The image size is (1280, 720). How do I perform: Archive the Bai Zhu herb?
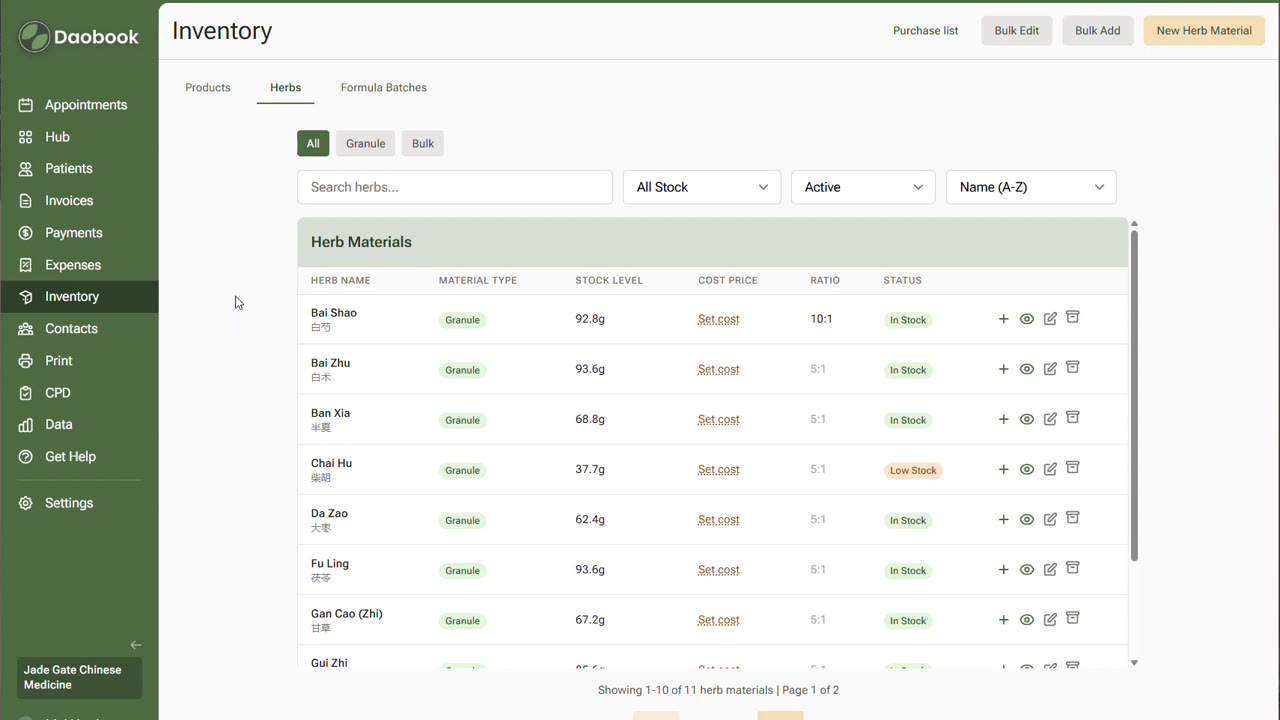(1072, 368)
